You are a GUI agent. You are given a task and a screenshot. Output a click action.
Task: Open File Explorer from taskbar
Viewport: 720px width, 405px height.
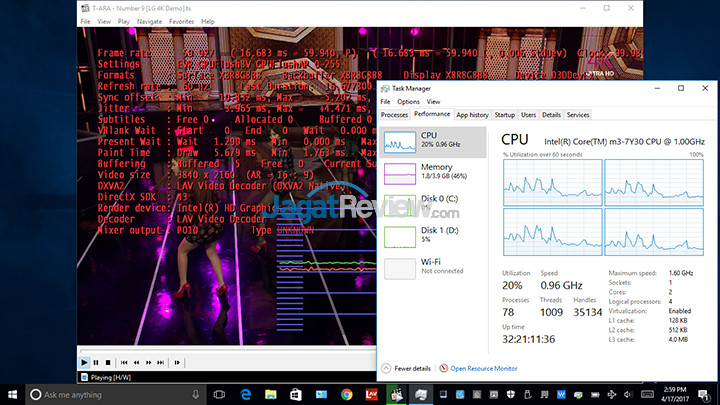coord(270,394)
